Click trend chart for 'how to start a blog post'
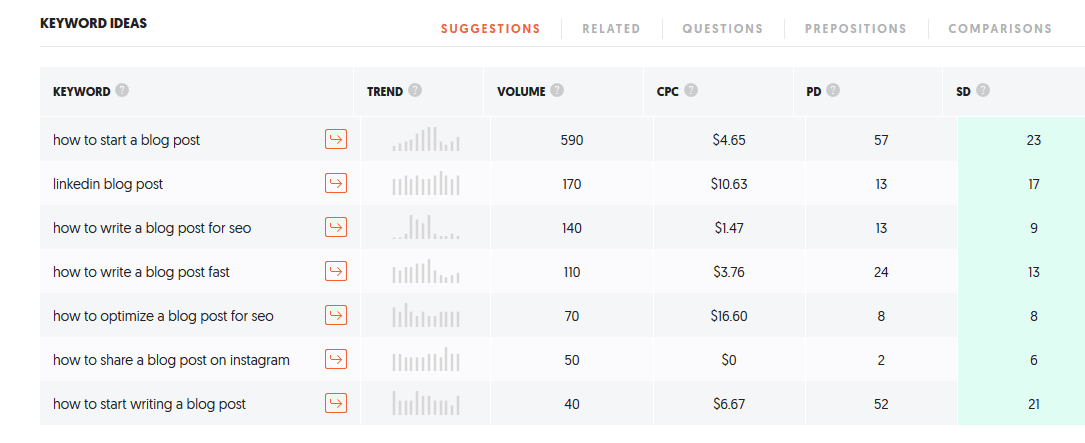The height and width of the screenshot is (443, 1085). tap(426, 140)
